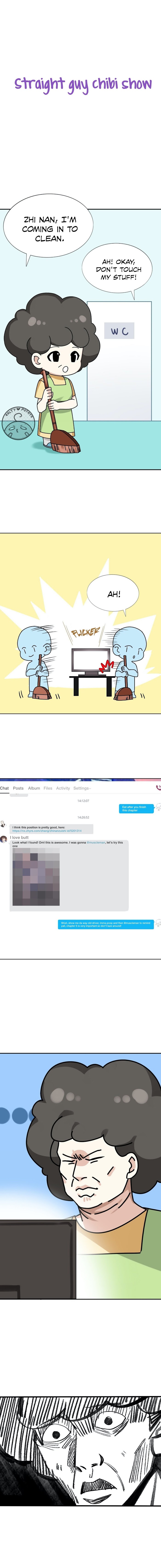Image resolution: width=161 pixels, height=1568 pixels.
Task: Switch to the Posts tab
Action: [x=18, y=788]
